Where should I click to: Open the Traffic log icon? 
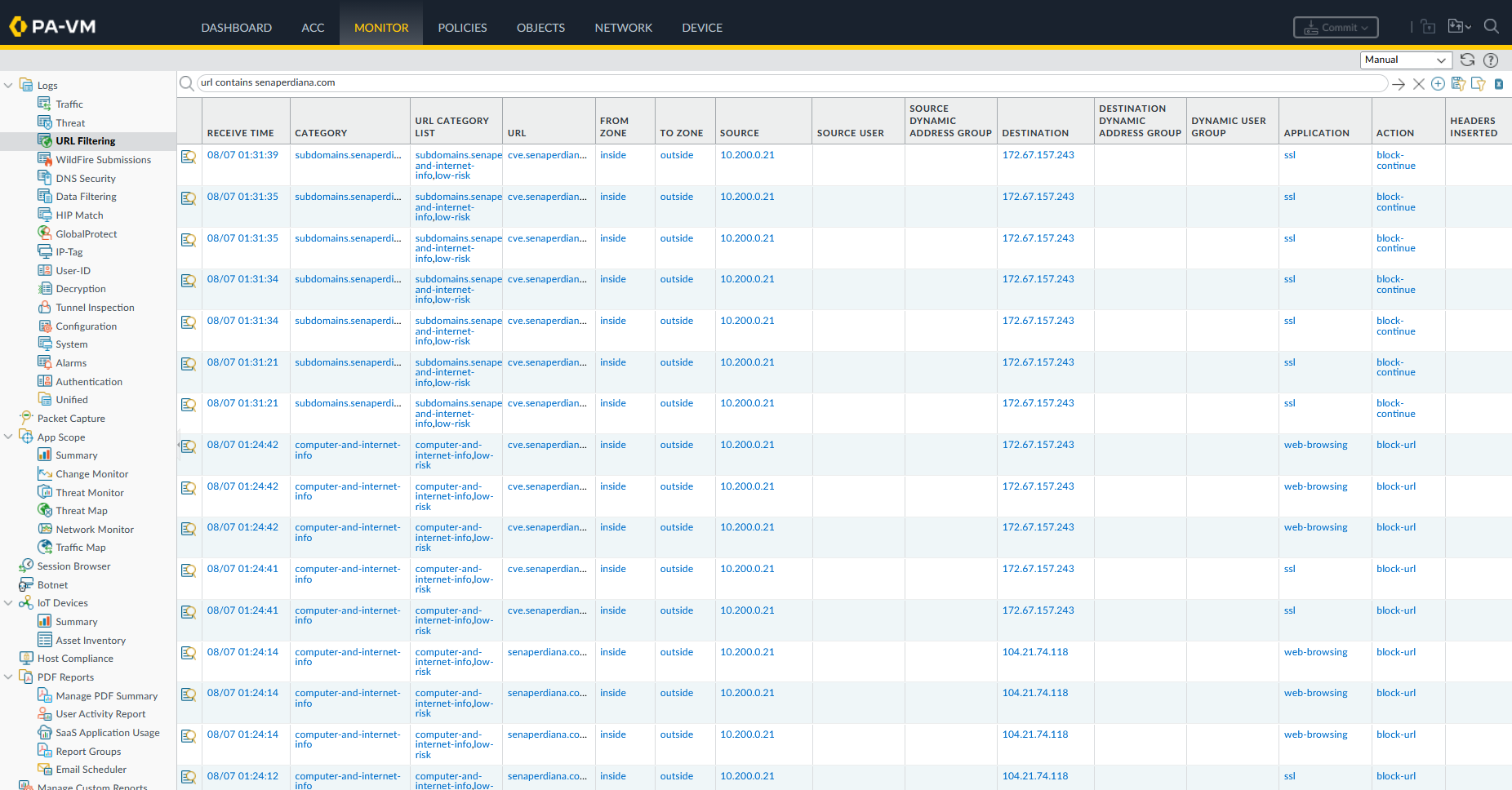pos(45,104)
